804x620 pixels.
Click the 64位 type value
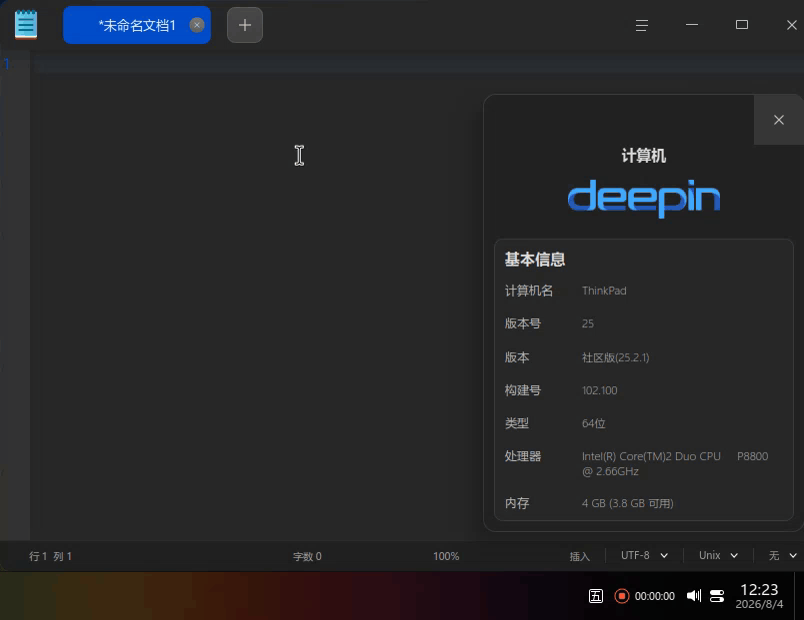593,424
